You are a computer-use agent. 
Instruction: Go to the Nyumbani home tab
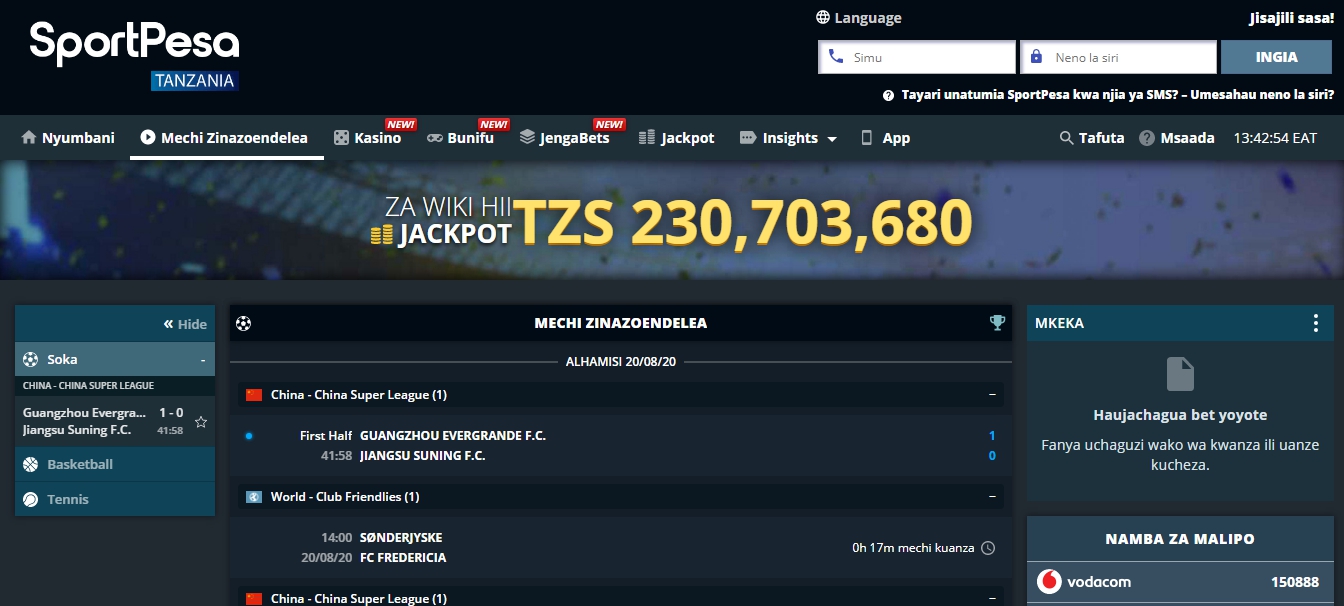click(x=68, y=138)
